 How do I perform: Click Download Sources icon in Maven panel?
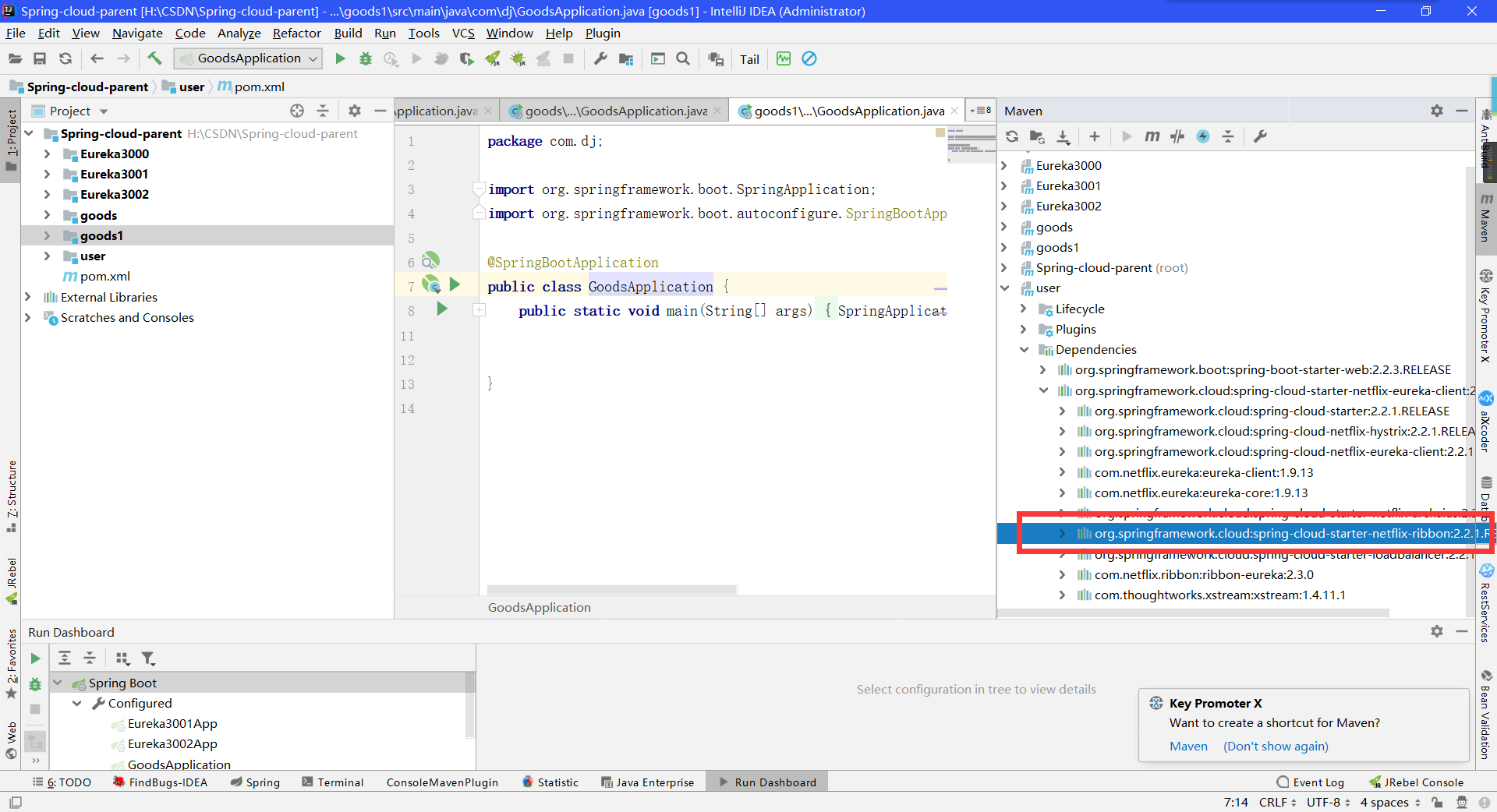click(1063, 136)
